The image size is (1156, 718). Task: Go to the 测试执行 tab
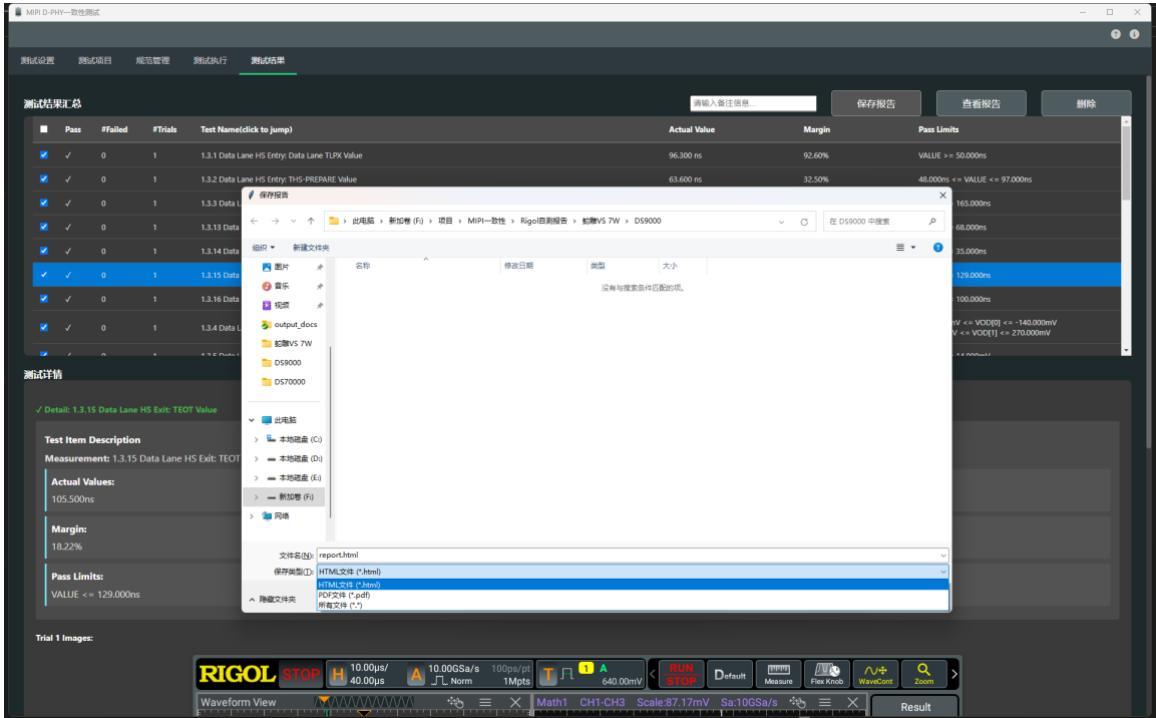(x=210, y=60)
